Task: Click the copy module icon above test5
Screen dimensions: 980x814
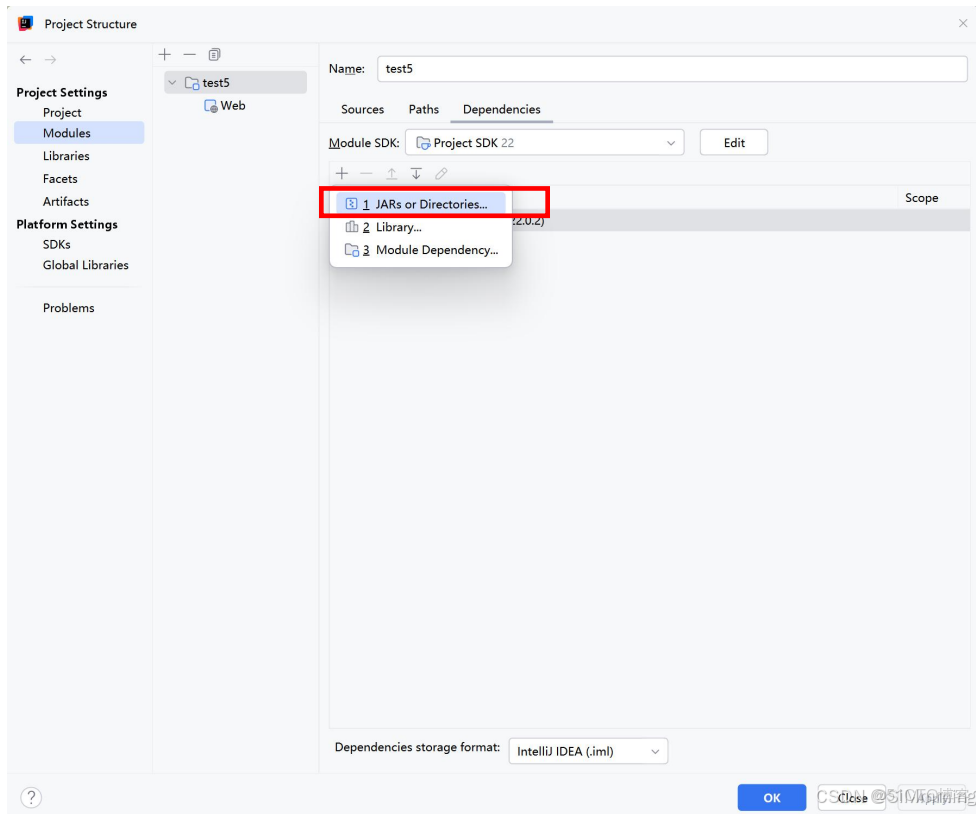Action: 213,54
